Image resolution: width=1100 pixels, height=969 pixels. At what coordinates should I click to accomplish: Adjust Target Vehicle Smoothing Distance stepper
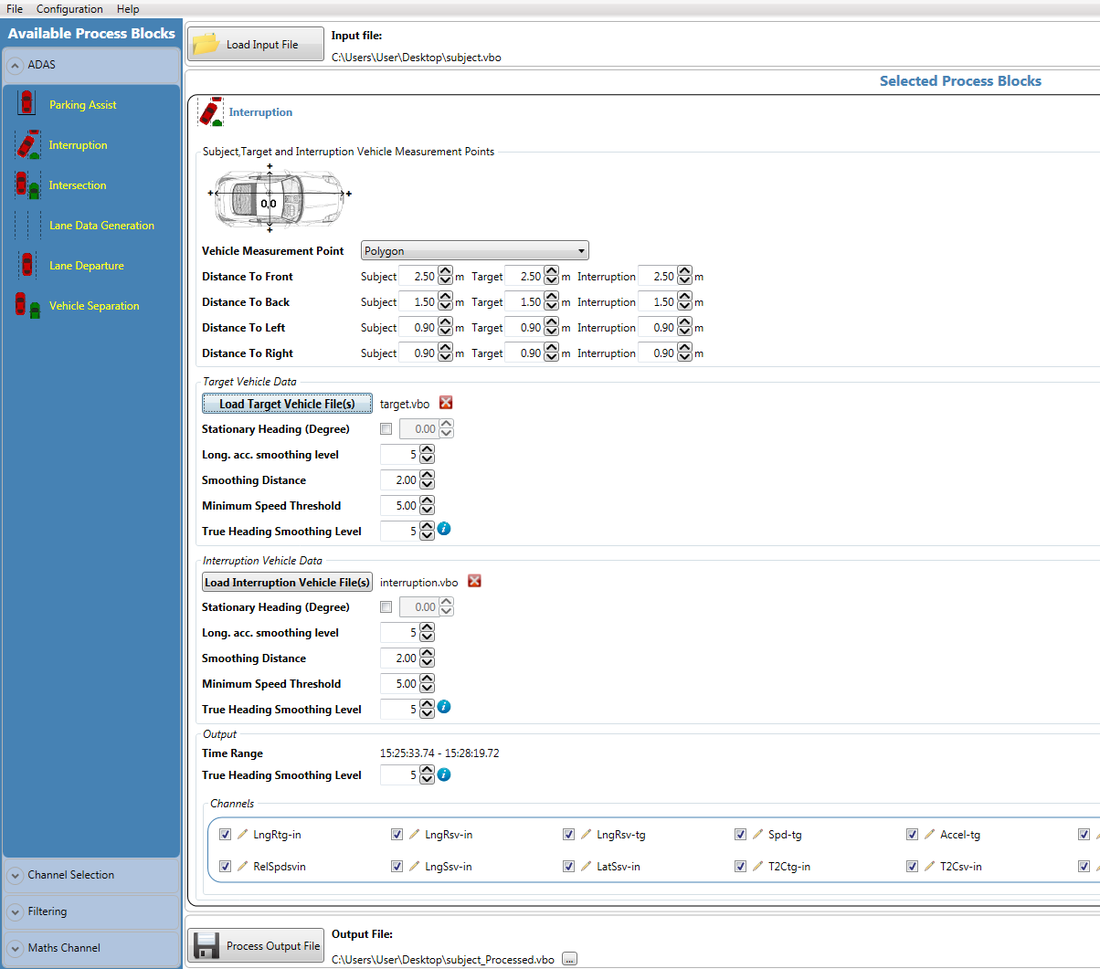tap(427, 480)
